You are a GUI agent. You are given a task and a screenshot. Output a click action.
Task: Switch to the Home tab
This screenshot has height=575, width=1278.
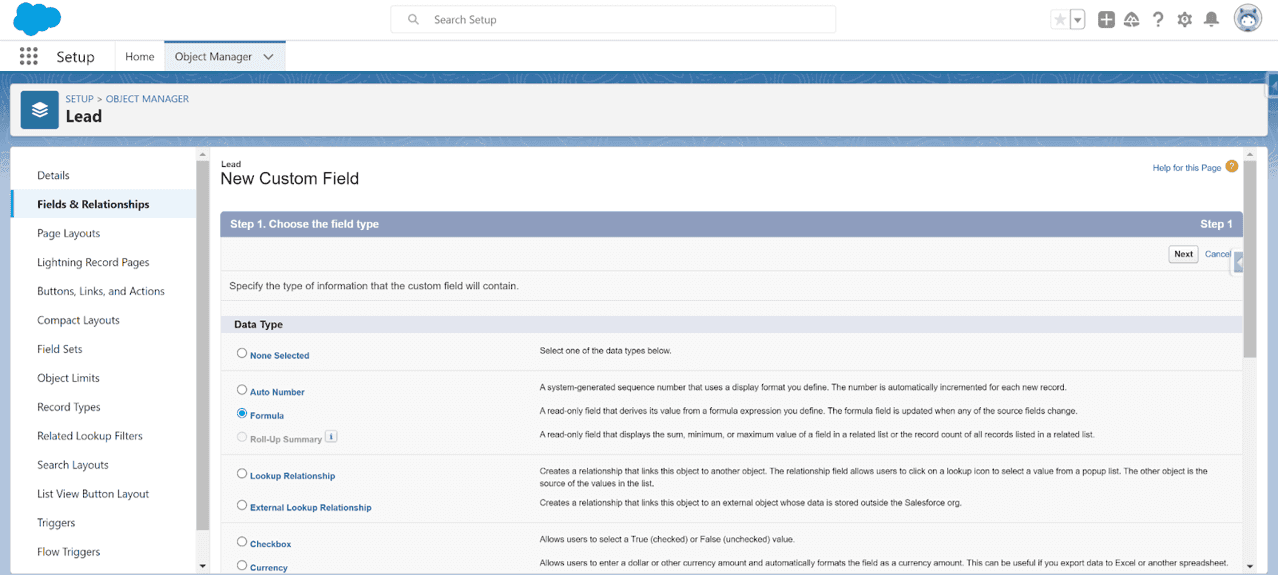(140, 57)
